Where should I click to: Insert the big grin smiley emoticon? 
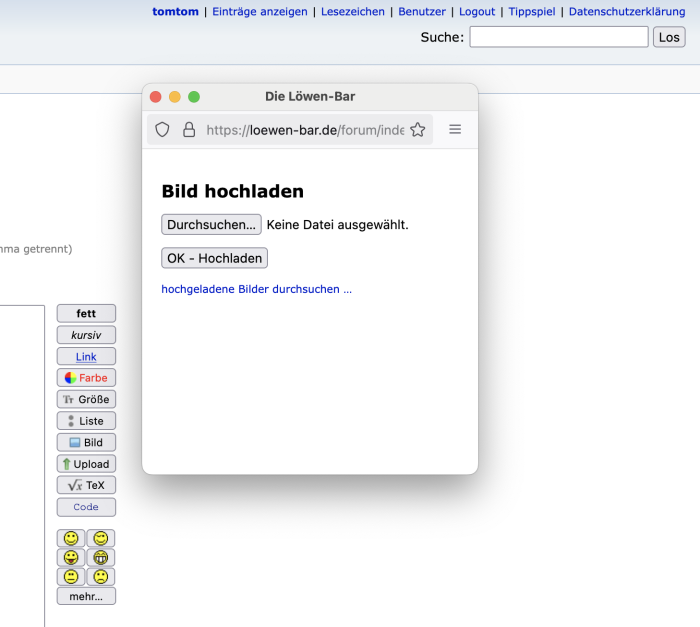coord(101,557)
